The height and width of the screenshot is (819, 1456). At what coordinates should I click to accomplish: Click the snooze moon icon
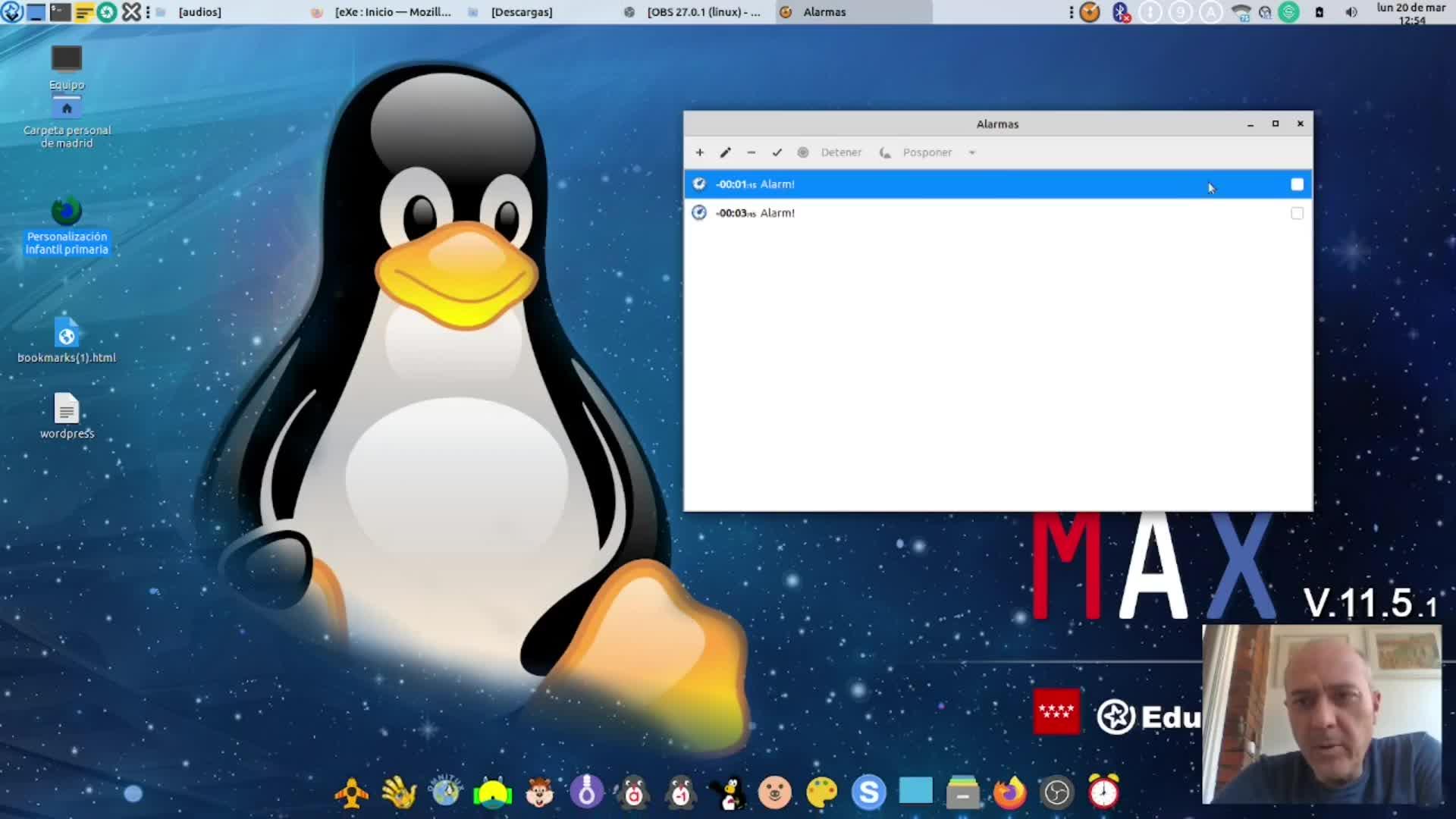point(885,152)
